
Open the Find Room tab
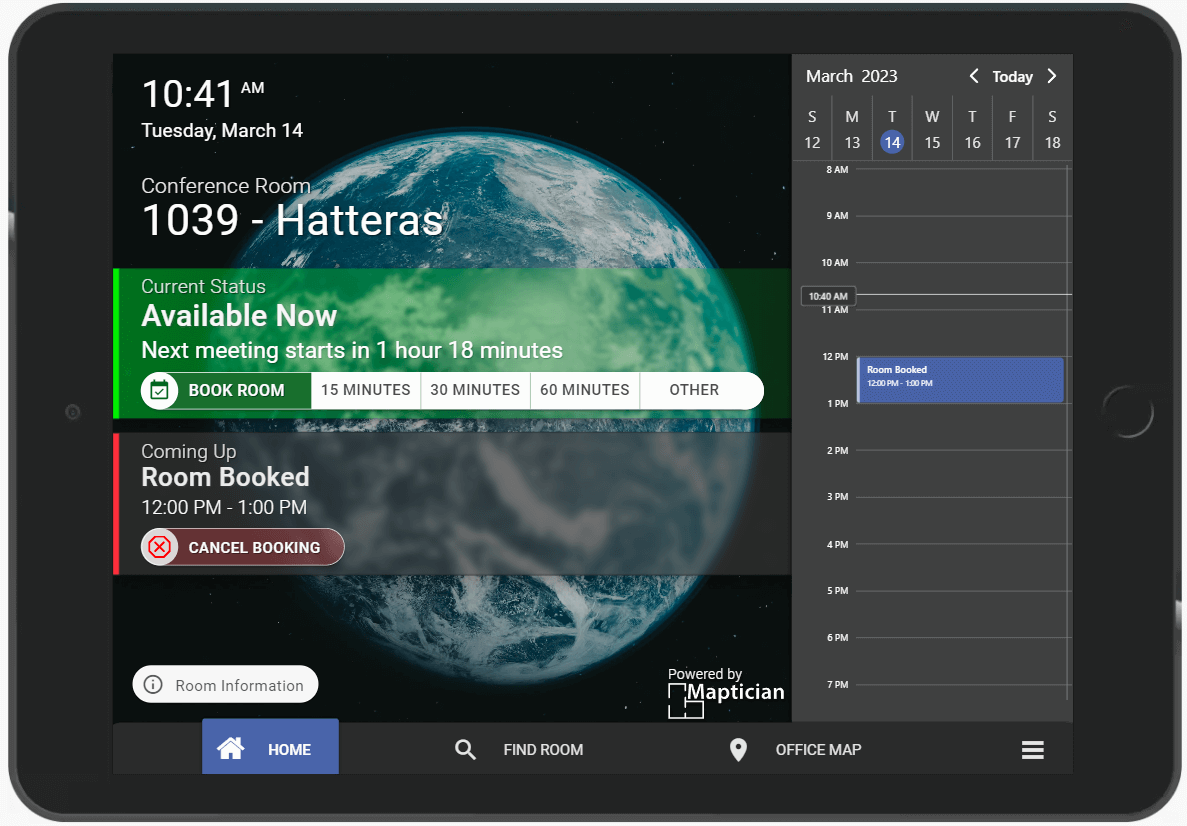[x=542, y=749]
